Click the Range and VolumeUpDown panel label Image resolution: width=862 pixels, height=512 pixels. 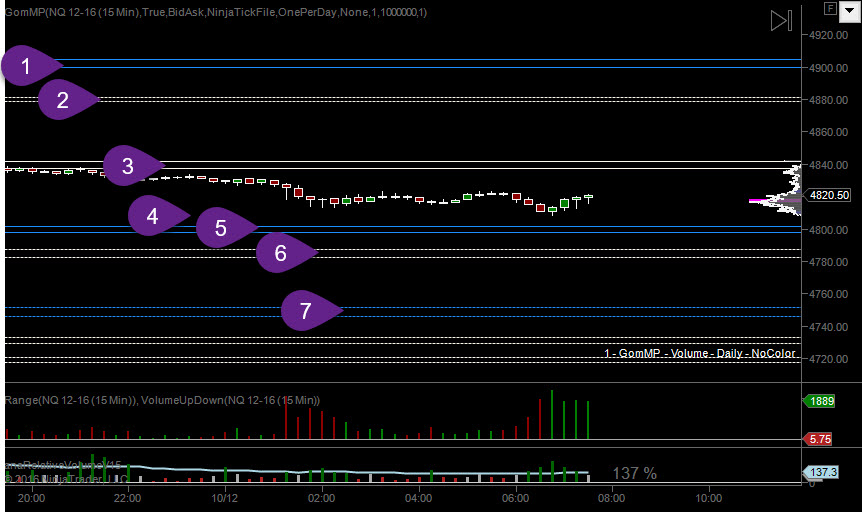point(163,400)
